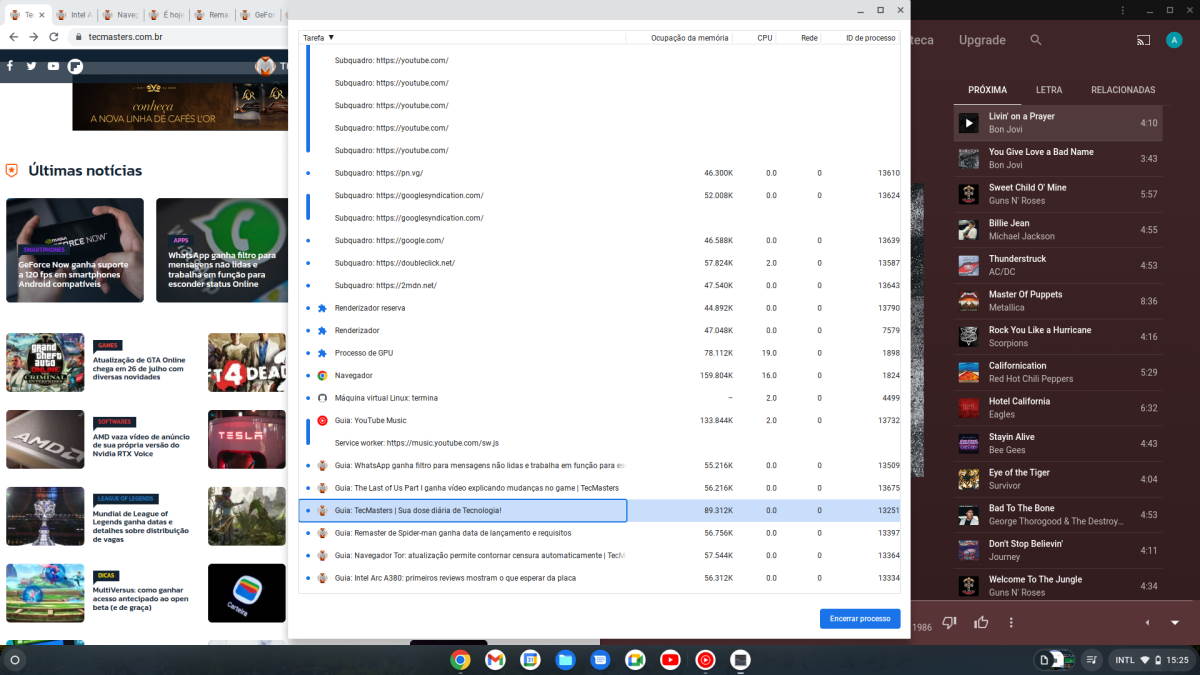Switch to the Rema browser tab
Viewport: 1200px width, 675px height.
(212, 15)
